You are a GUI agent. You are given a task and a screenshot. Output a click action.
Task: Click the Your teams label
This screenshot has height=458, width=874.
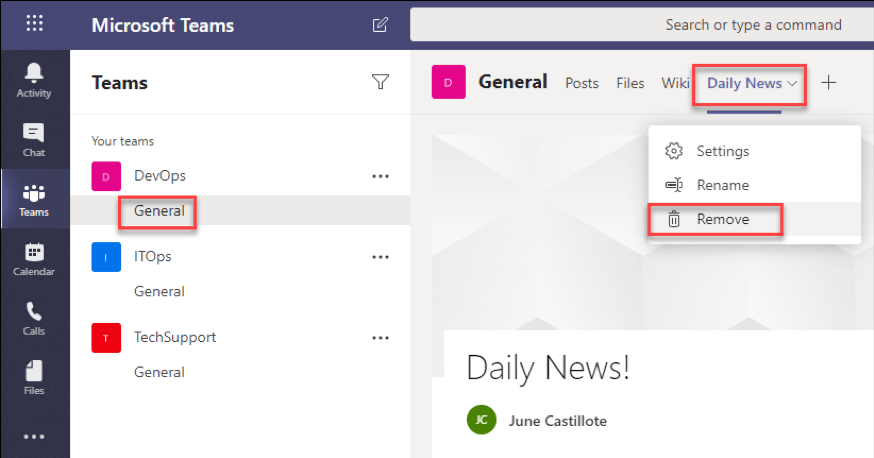click(x=123, y=141)
